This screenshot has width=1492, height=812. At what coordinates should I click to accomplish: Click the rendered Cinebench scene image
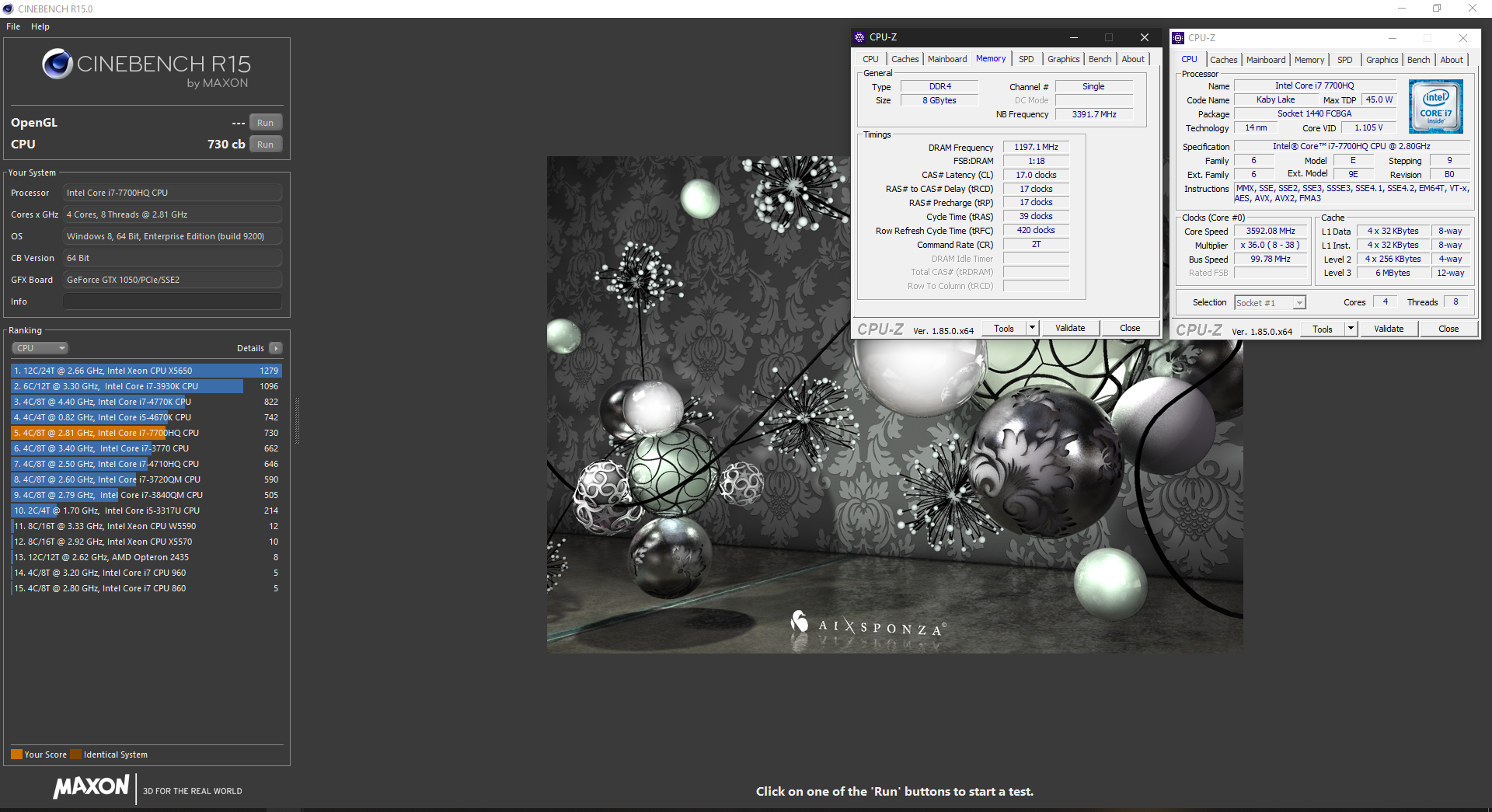[894, 404]
